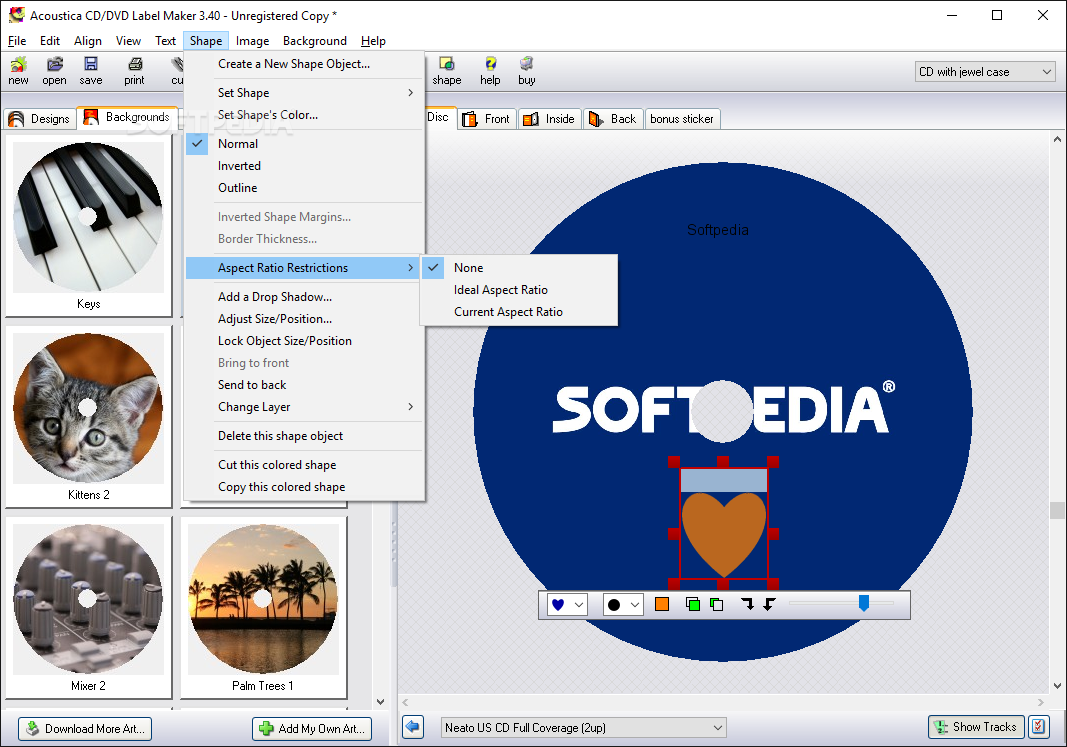
Task: Open the Image menu
Action: [x=252, y=41]
